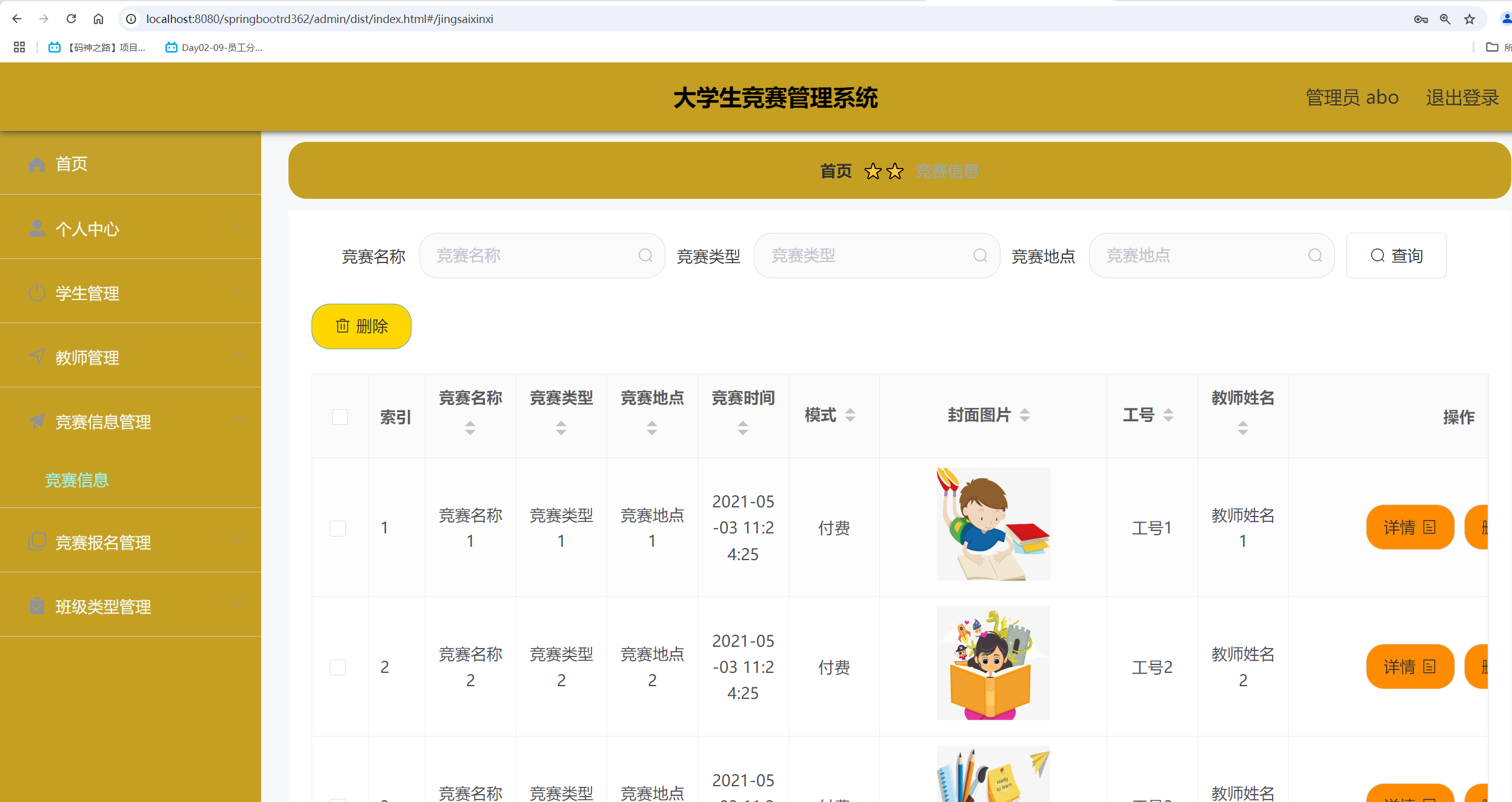The height and width of the screenshot is (802, 1512).
Task: Toggle the select-all checkbox in table header
Action: (340, 417)
